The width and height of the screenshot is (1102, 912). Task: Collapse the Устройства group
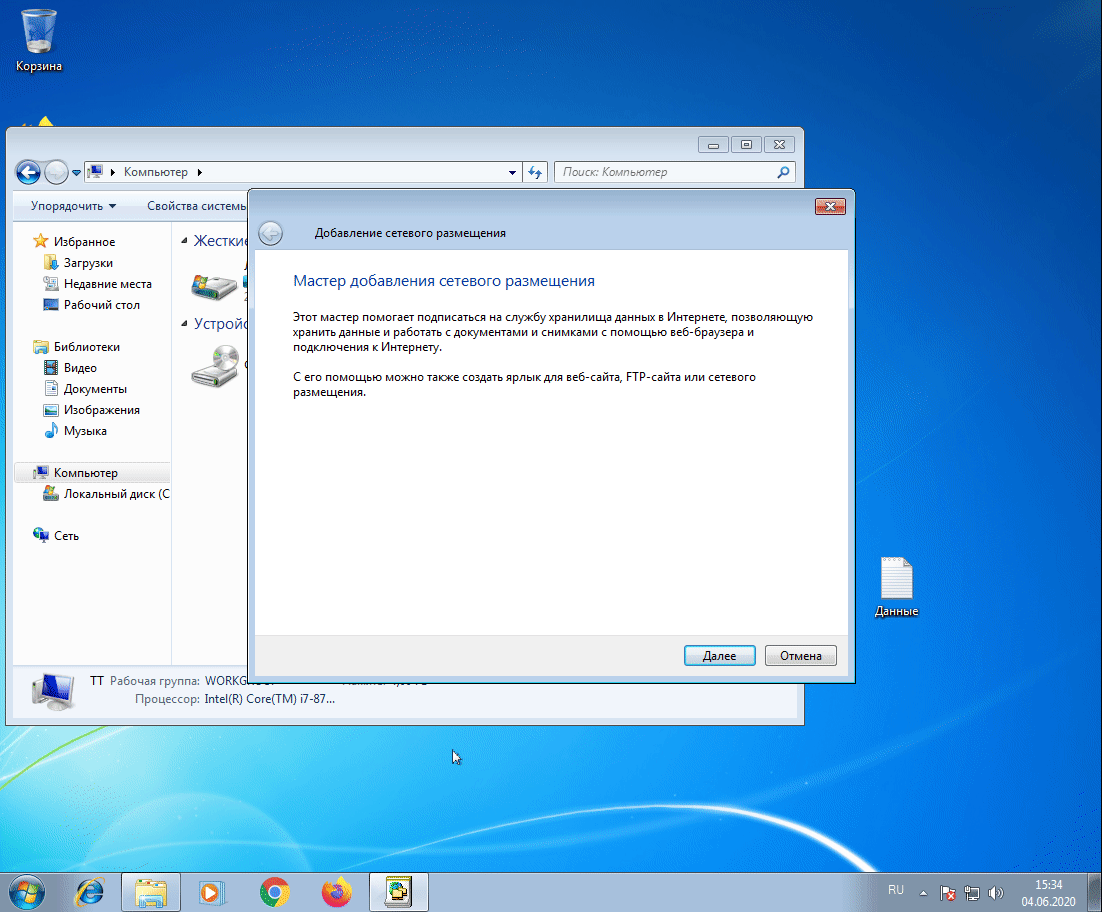tap(184, 323)
